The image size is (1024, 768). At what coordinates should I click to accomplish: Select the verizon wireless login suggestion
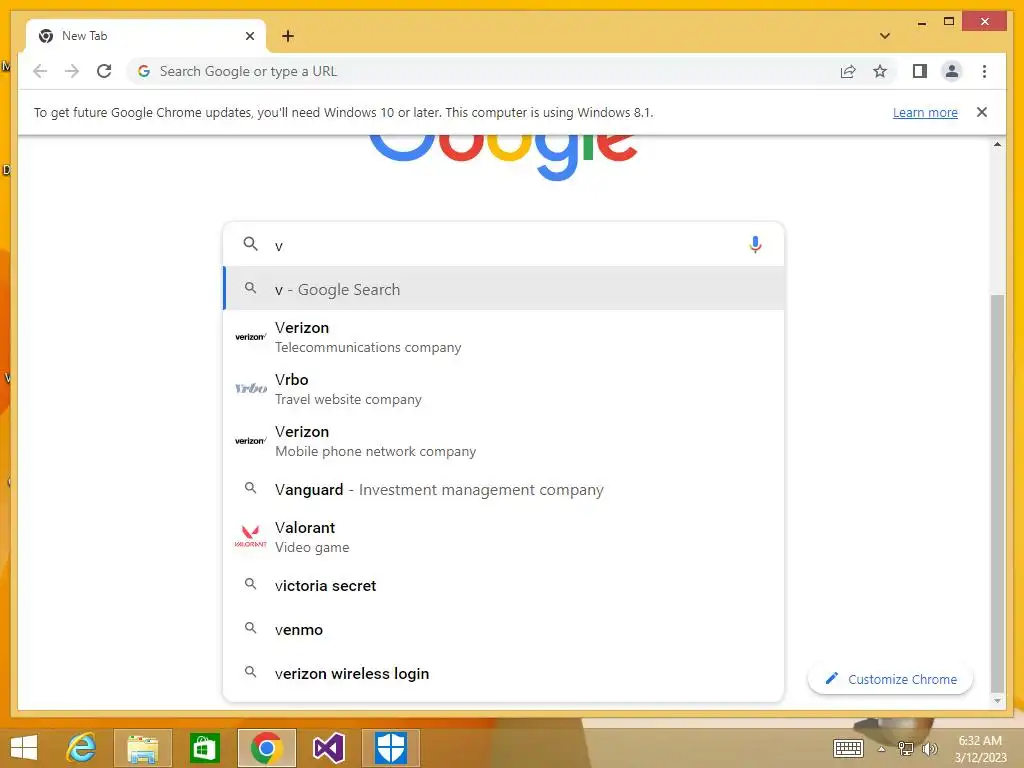pyautogui.click(x=504, y=673)
